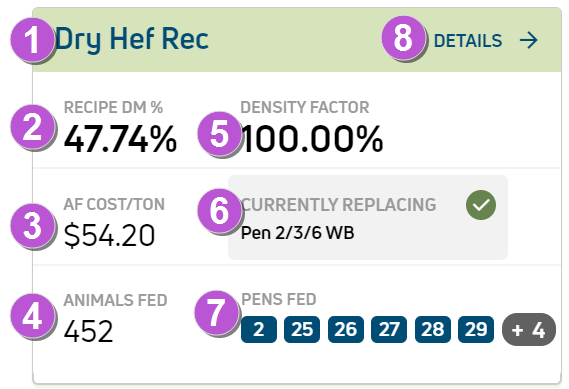
Task: Select pen 28 badge
Action: pyautogui.click(x=433, y=329)
